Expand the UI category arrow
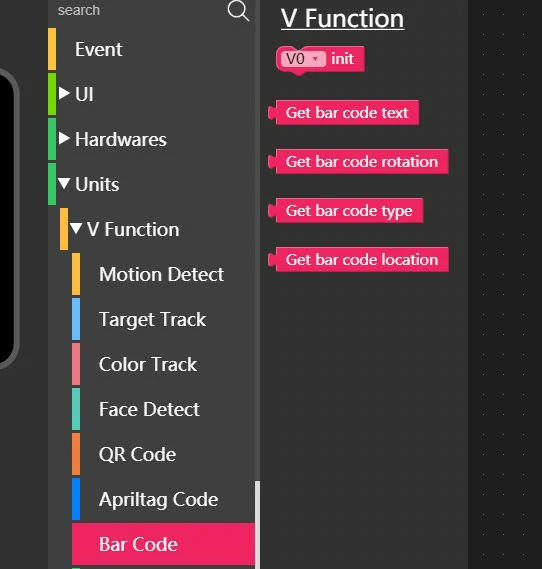The width and height of the screenshot is (542, 569). 64,93
